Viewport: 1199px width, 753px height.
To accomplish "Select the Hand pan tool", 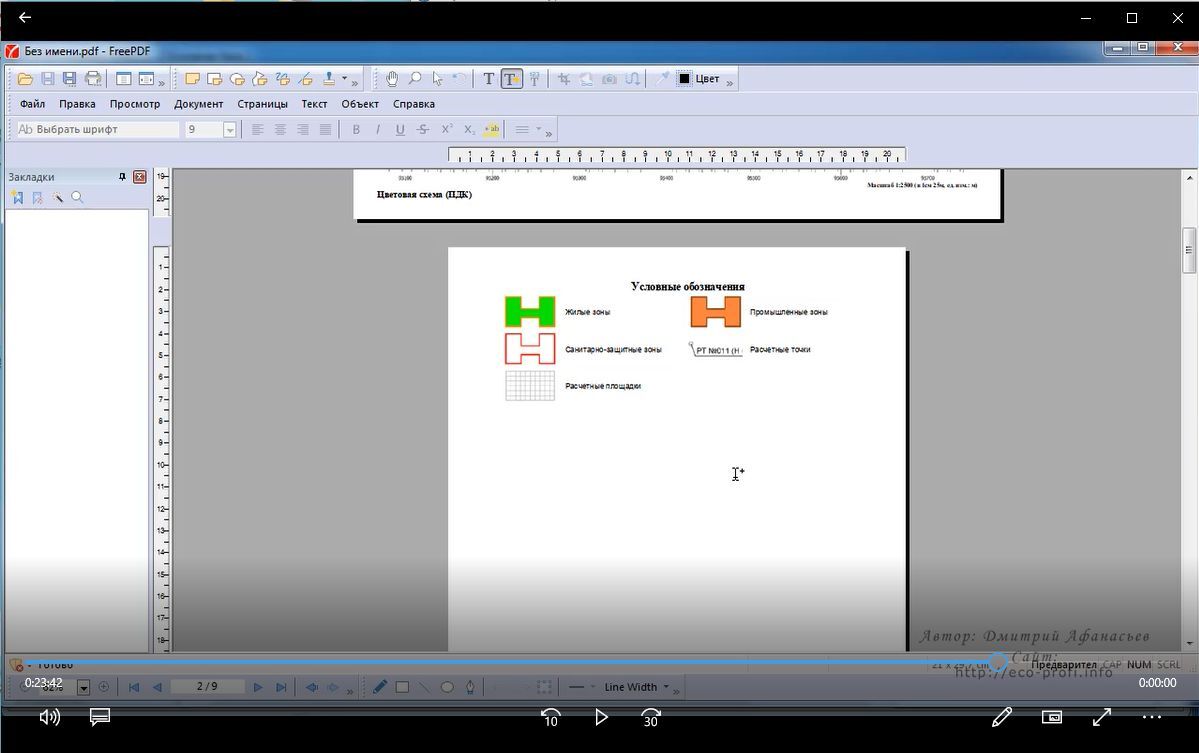I will tap(392, 79).
